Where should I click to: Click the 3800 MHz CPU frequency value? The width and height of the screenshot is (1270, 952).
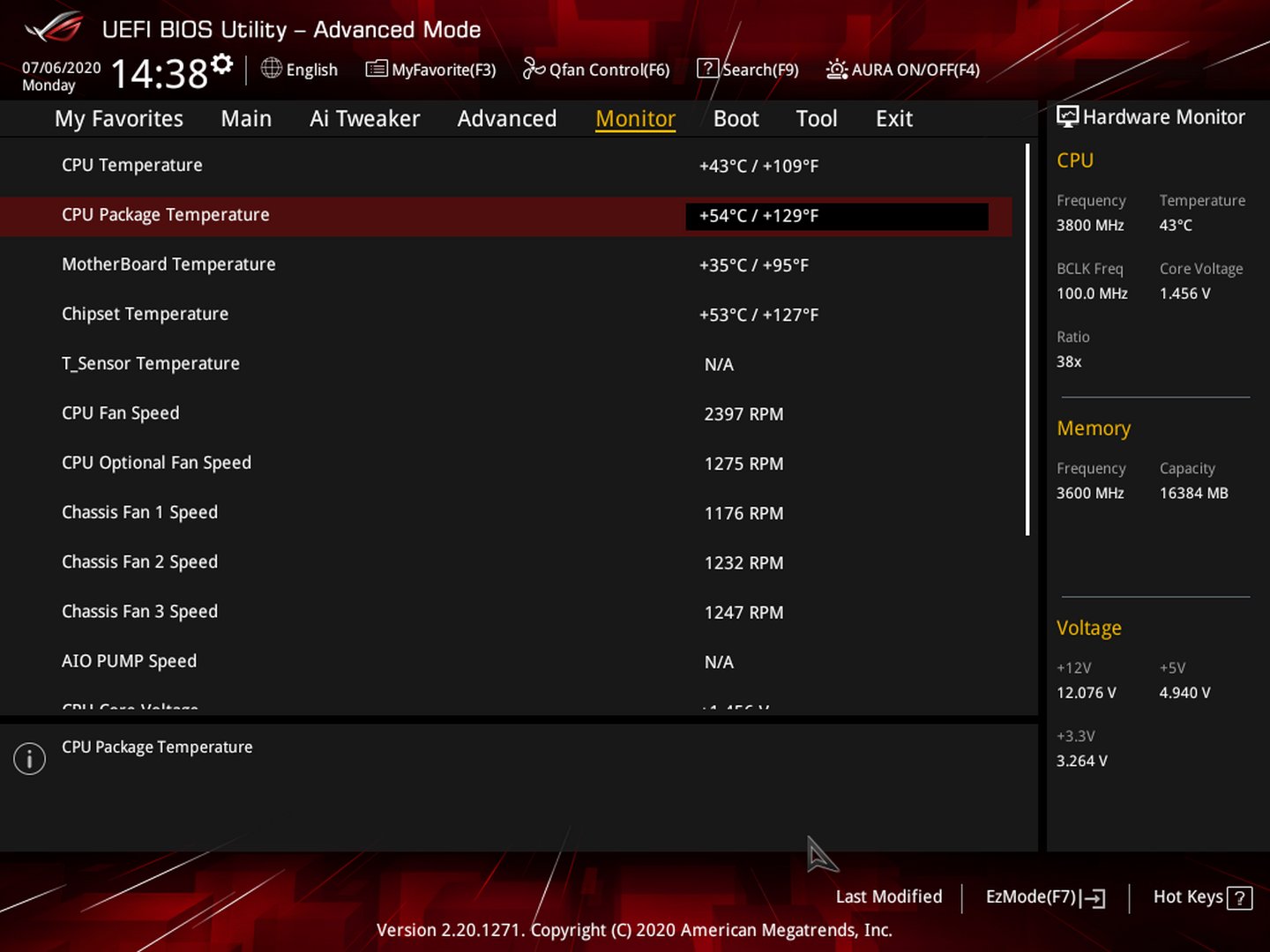1090,226
